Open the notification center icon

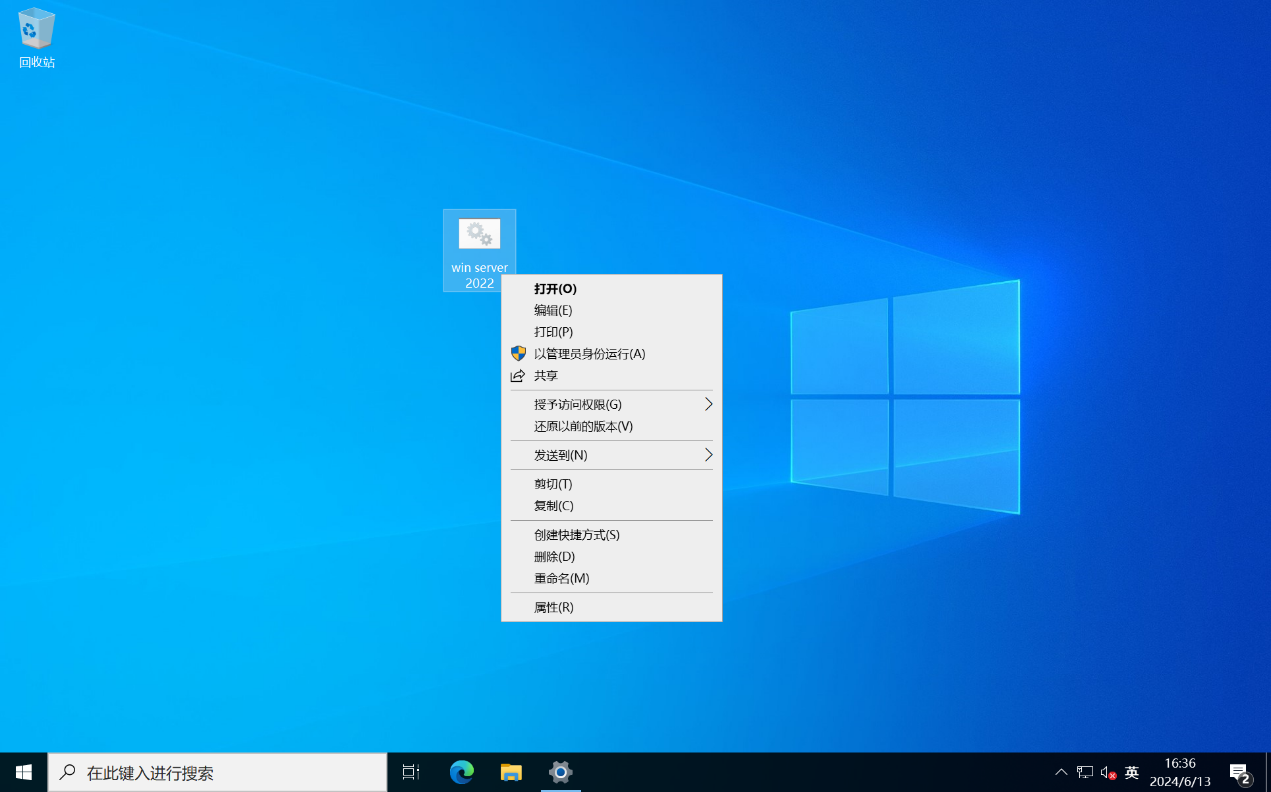pyautogui.click(x=1240, y=772)
